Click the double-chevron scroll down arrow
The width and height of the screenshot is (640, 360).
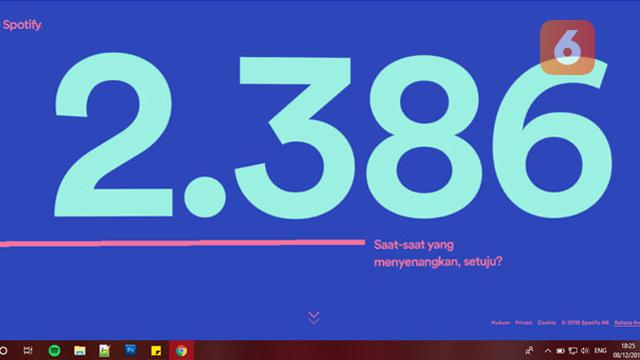tap(313, 318)
